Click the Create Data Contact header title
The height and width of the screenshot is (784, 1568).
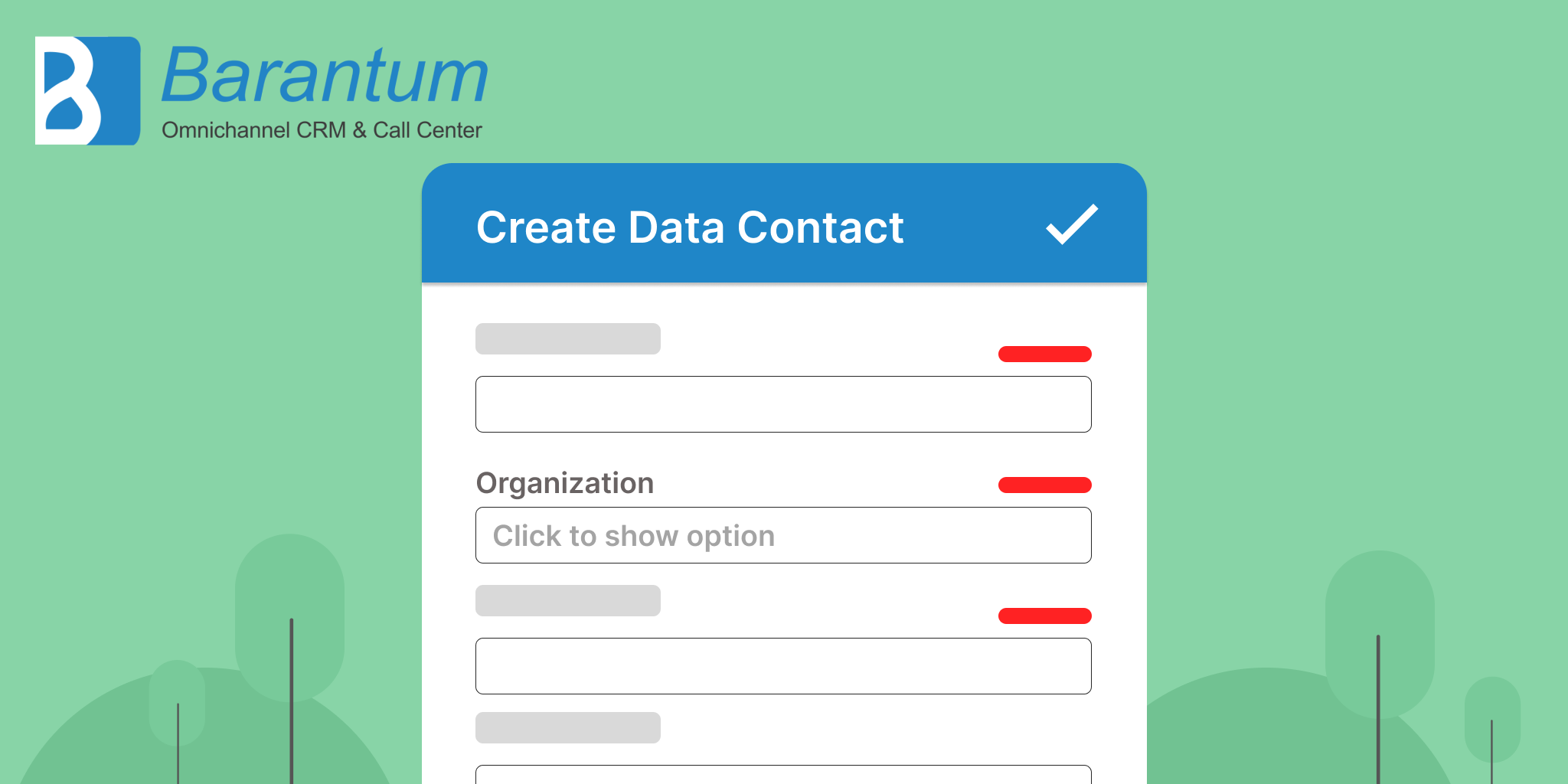coord(690,227)
